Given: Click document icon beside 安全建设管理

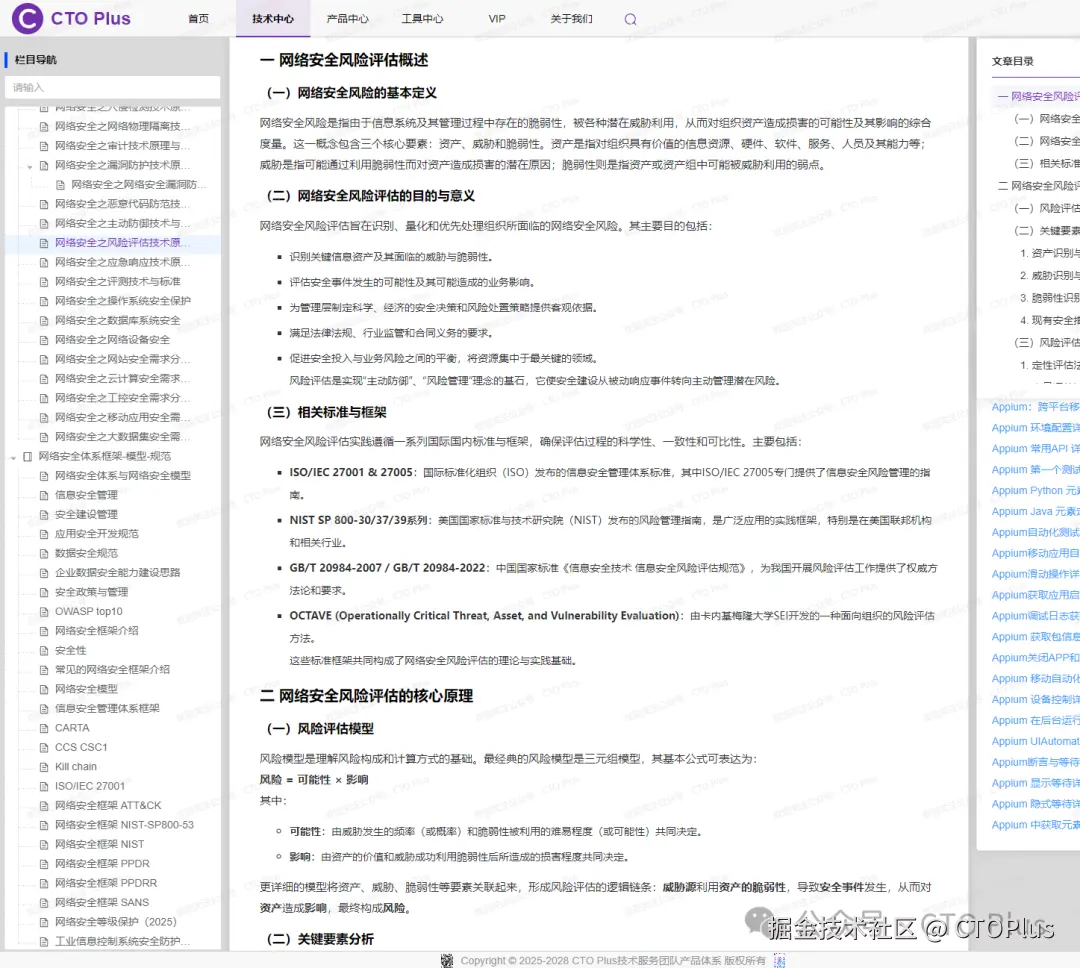Looking at the screenshot, I should [44, 515].
